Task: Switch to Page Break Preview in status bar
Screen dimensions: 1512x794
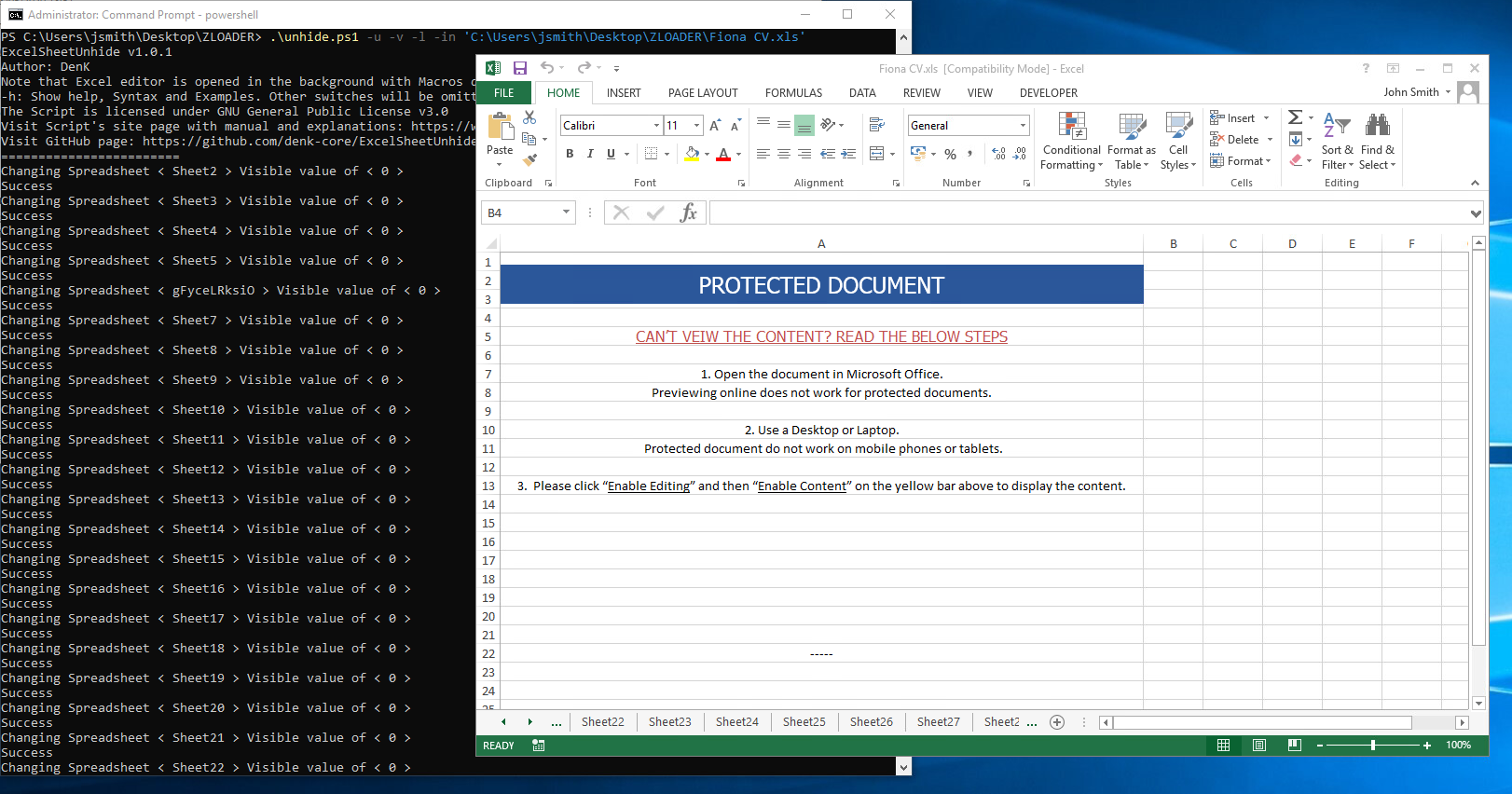Action: click(1294, 746)
